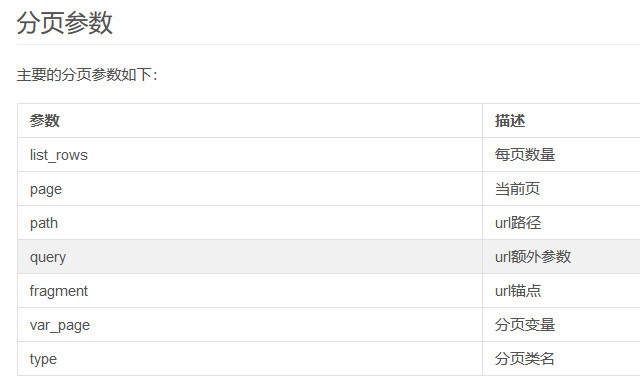Click the horizontal divider below the heading
The width and height of the screenshot is (640, 383).
328,44
